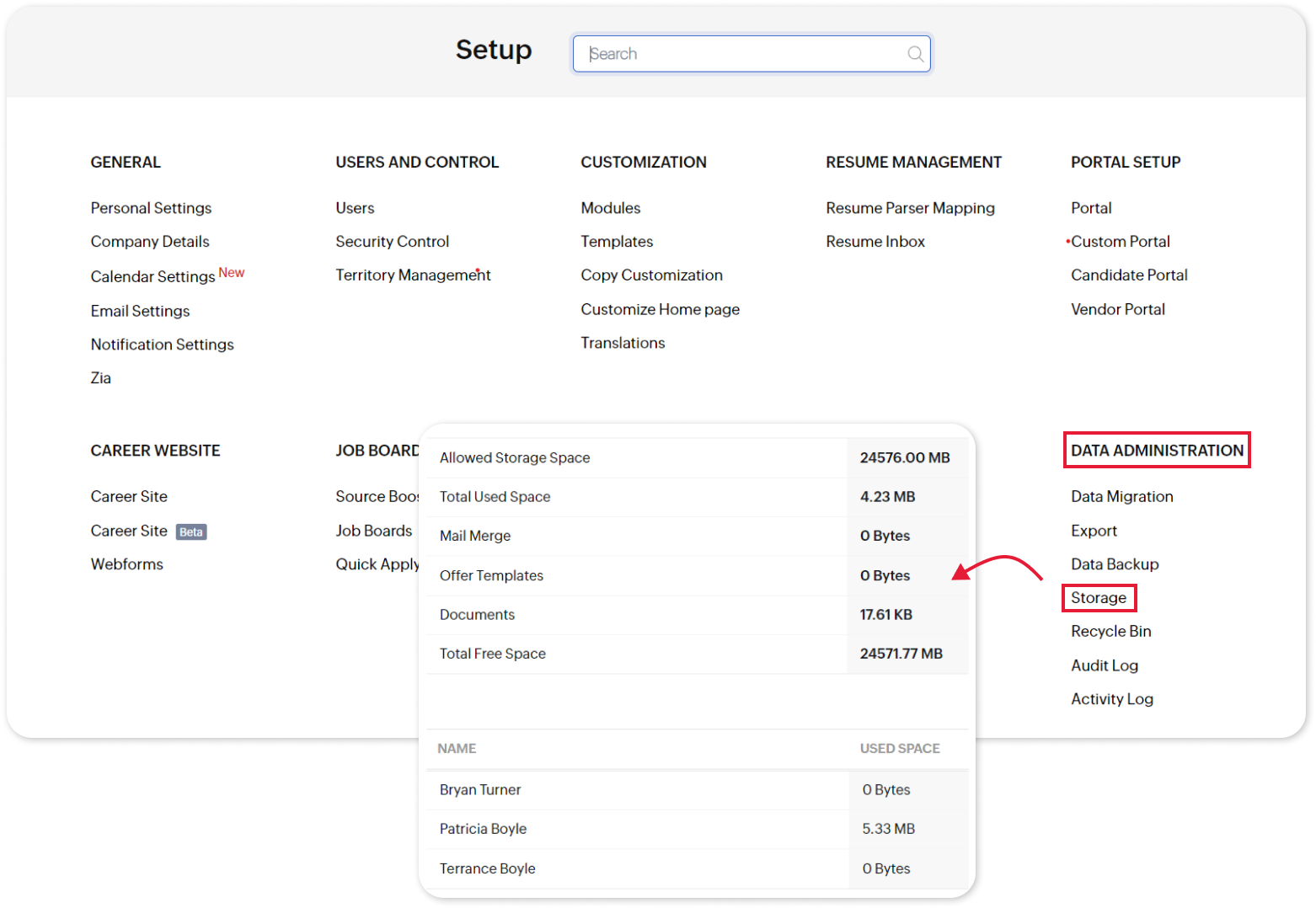Select Bryan Turner in the user list
1316x908 pixels.
pyautogui.click(x=480, y=790)
